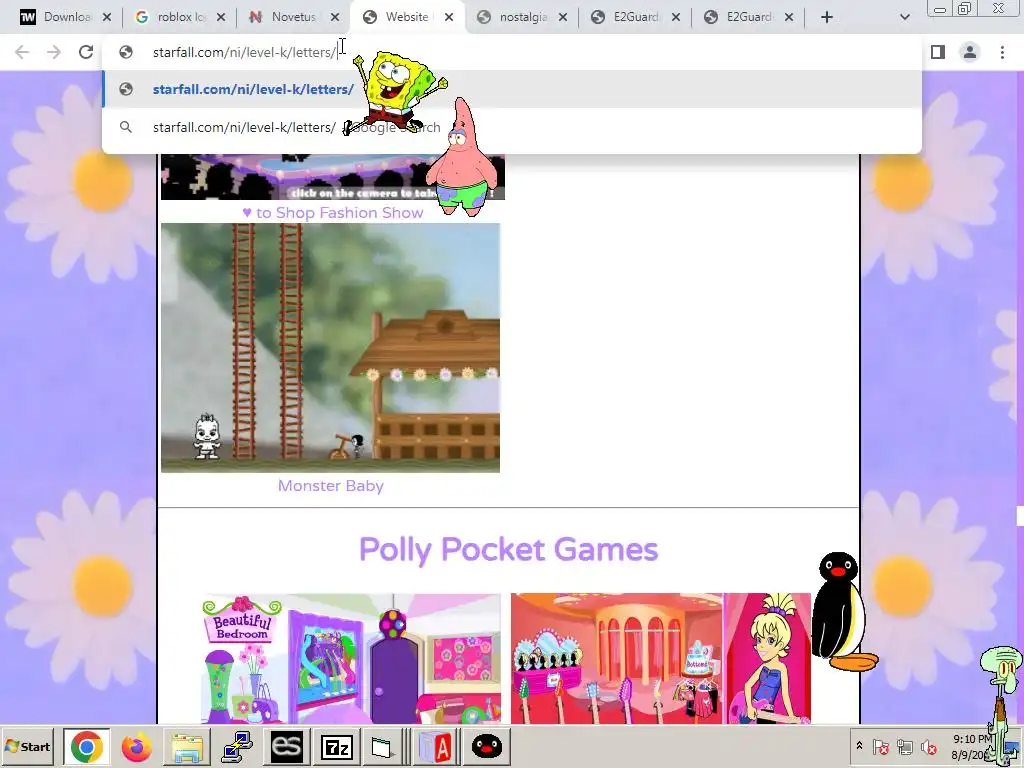The image size is (1024, 768).
Task: Open the Polly Pocket guitar stage game
Action: click(661, 658)
